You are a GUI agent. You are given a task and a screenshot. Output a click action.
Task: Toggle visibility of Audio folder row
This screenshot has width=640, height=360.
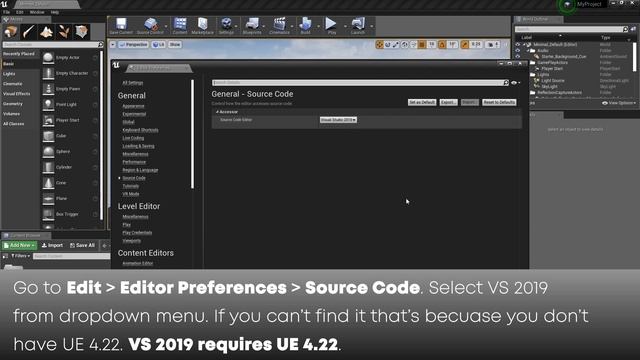(x=518, y=51)
